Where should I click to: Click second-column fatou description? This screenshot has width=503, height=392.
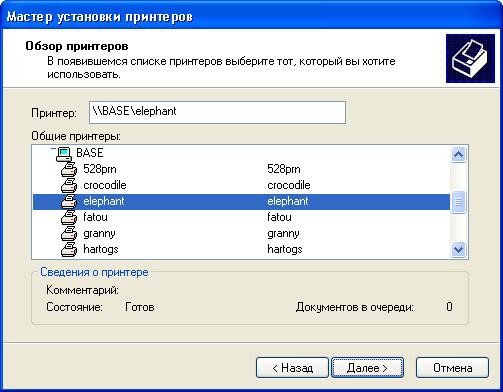(x=279, y=217)
